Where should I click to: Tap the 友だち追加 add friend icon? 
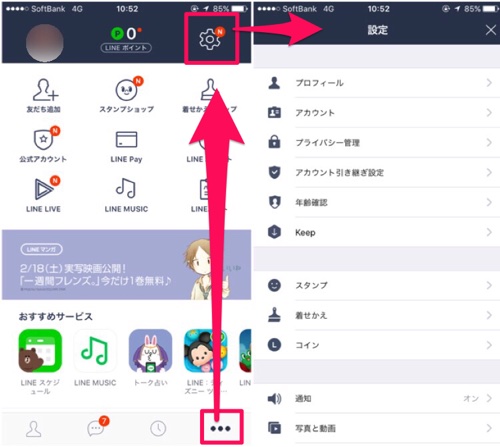click(x=45, y=90)
